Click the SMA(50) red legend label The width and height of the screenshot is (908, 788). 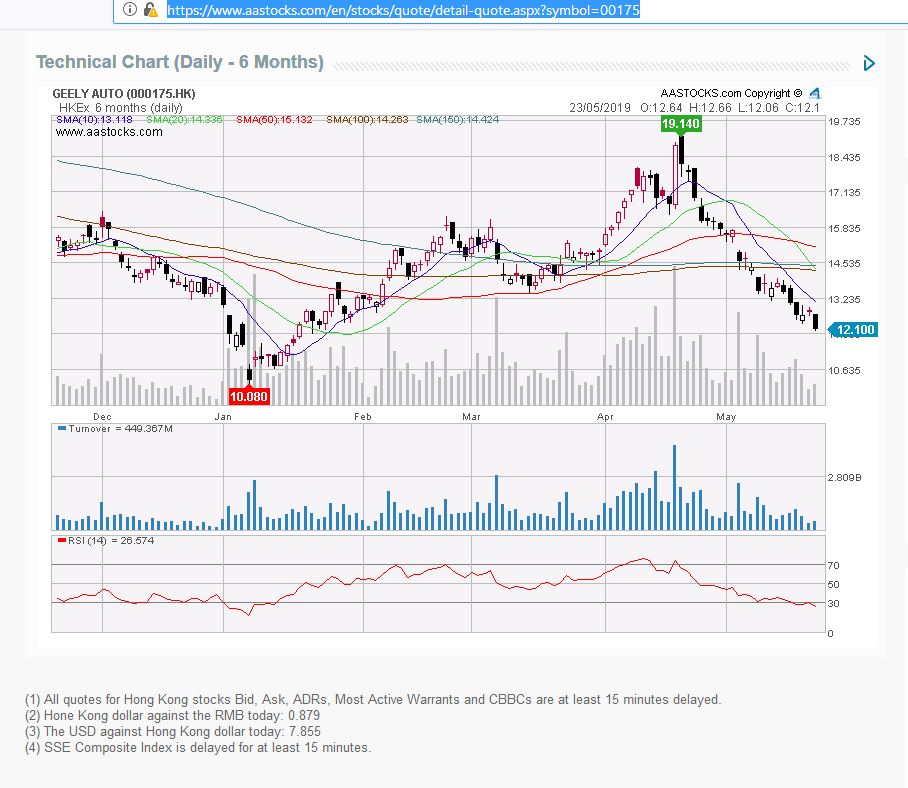tap(274, 120)
